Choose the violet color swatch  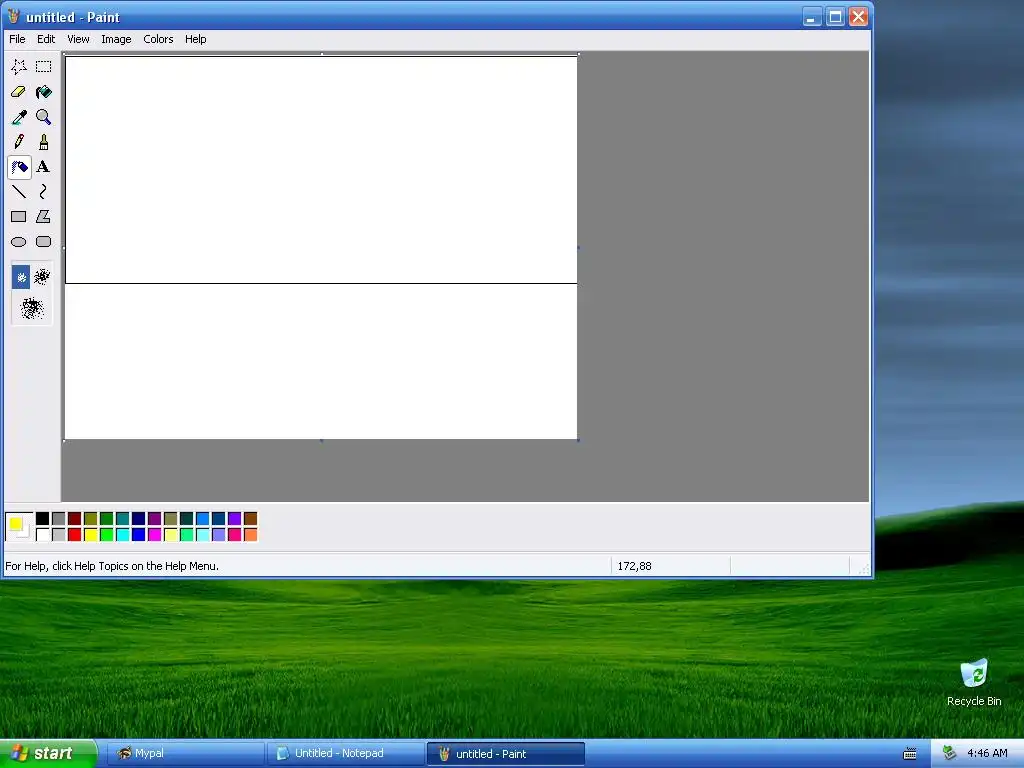tap(234, 519)
